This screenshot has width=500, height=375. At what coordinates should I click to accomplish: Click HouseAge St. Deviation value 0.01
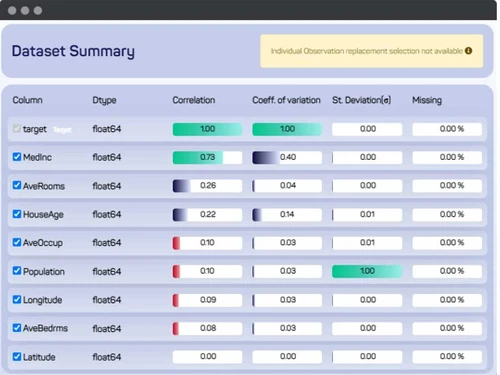[x=367, y=214]
